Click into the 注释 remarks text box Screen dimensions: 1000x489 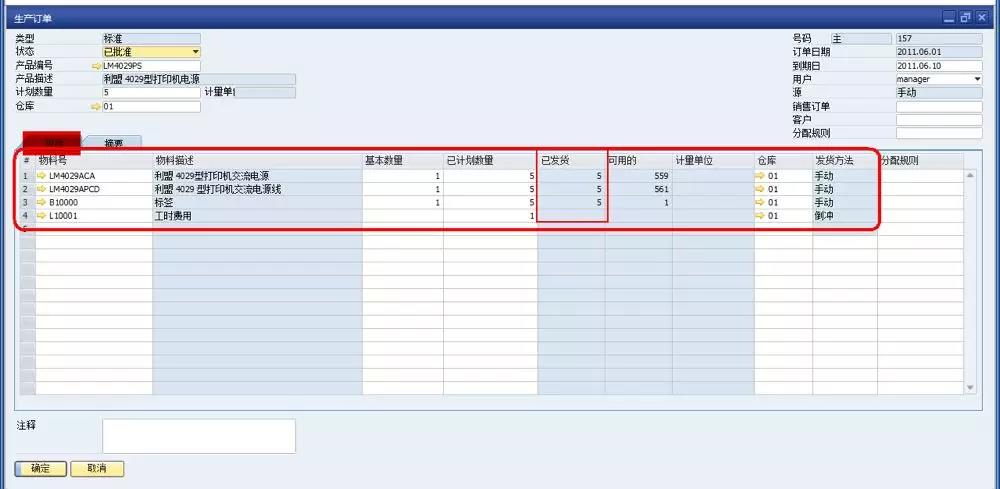[x=198, y=436]
